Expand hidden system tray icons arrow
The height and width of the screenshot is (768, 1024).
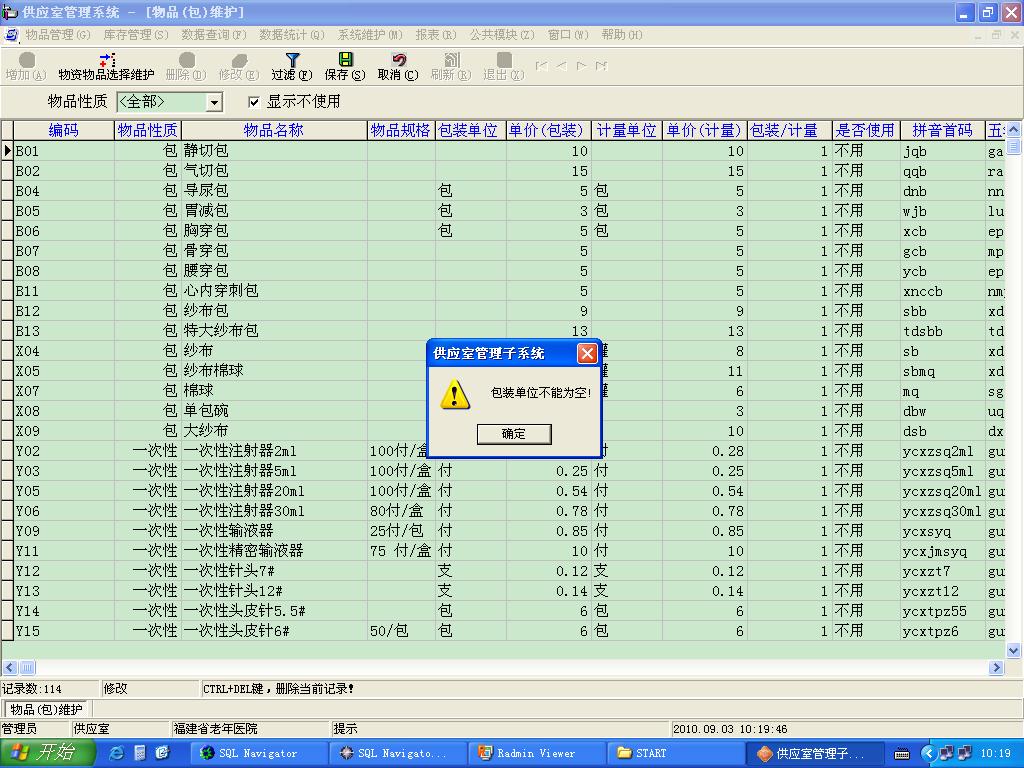927,753
